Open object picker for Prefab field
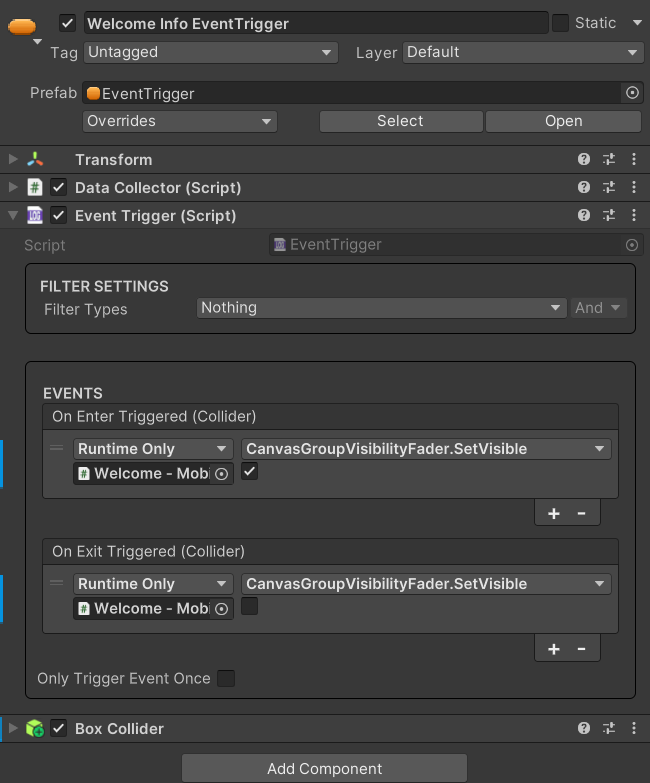Viewport: 650px width, 783px height. [632, 93]
